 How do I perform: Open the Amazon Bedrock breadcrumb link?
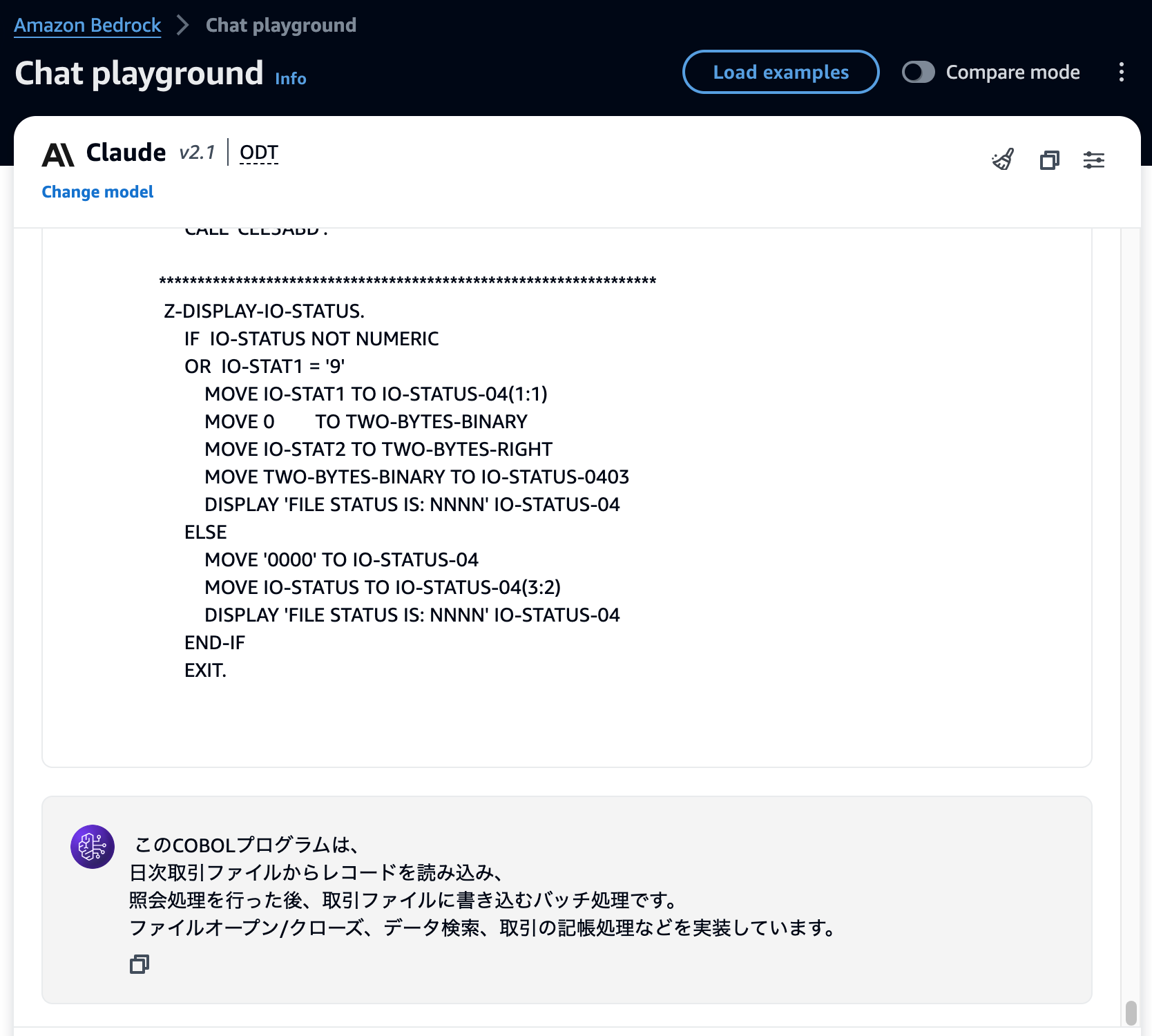(88, 25)
